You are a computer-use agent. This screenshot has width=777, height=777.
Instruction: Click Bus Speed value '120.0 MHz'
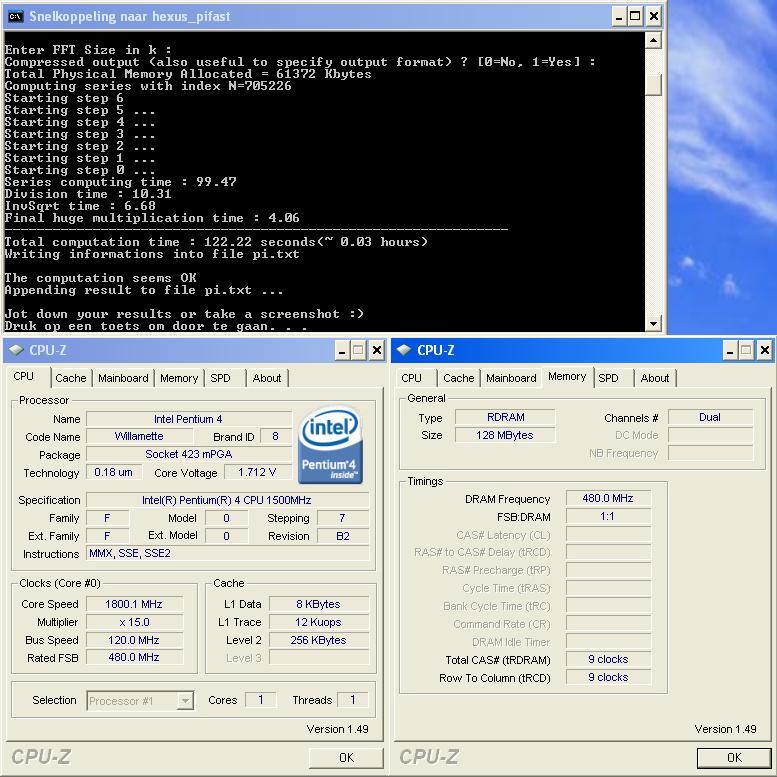[134, 640]
